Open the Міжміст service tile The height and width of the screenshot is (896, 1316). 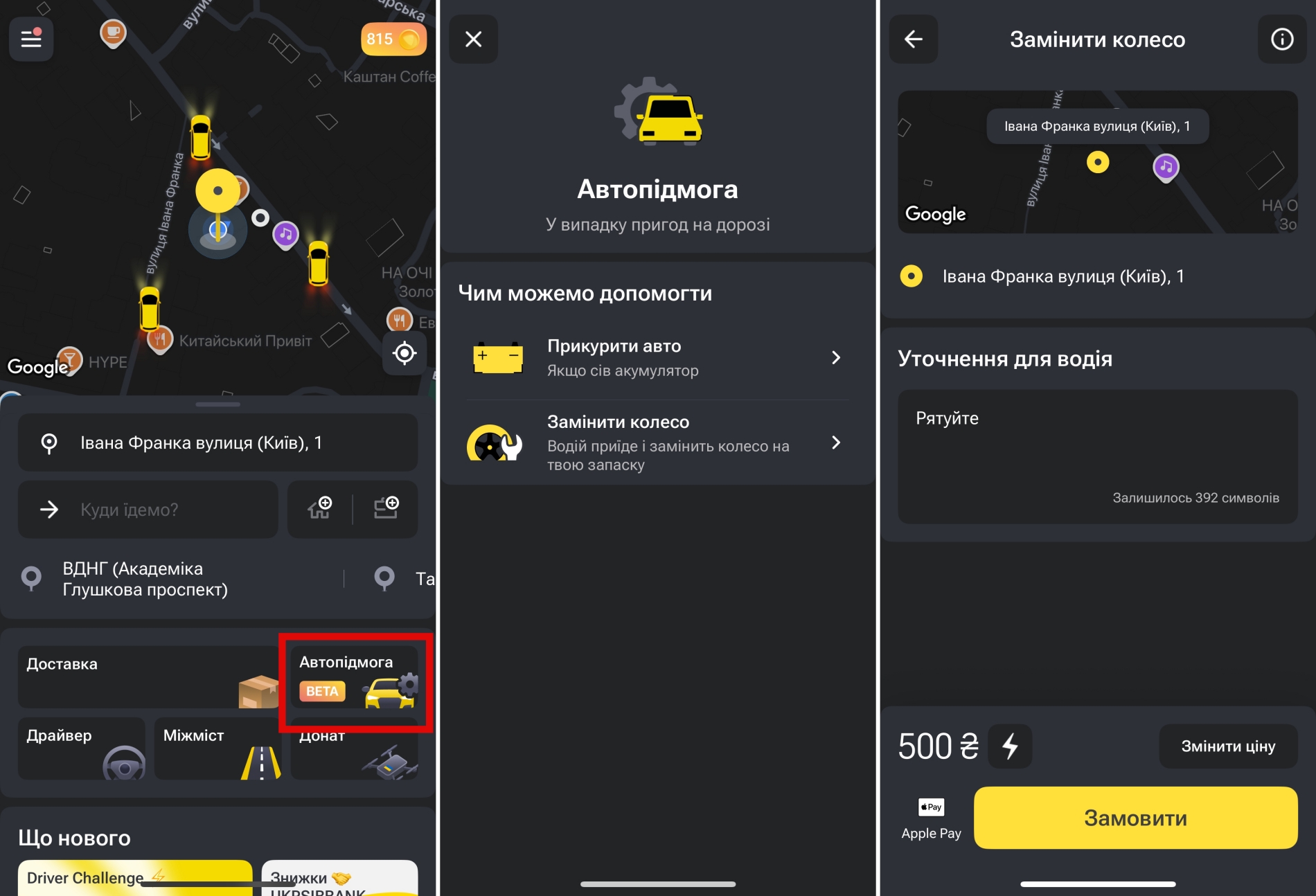(218, 749)
